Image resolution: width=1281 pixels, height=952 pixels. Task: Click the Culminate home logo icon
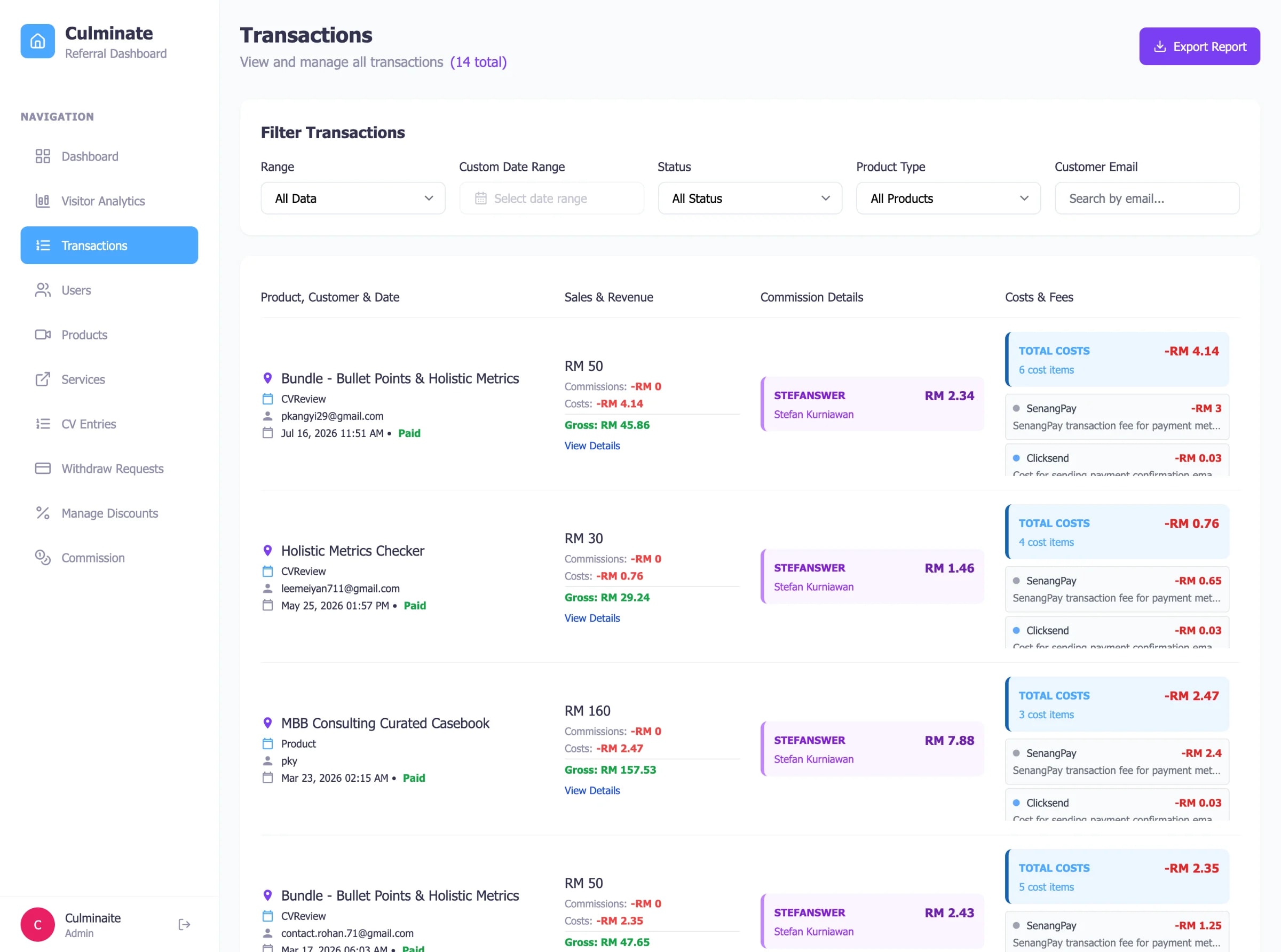(37, 41)
